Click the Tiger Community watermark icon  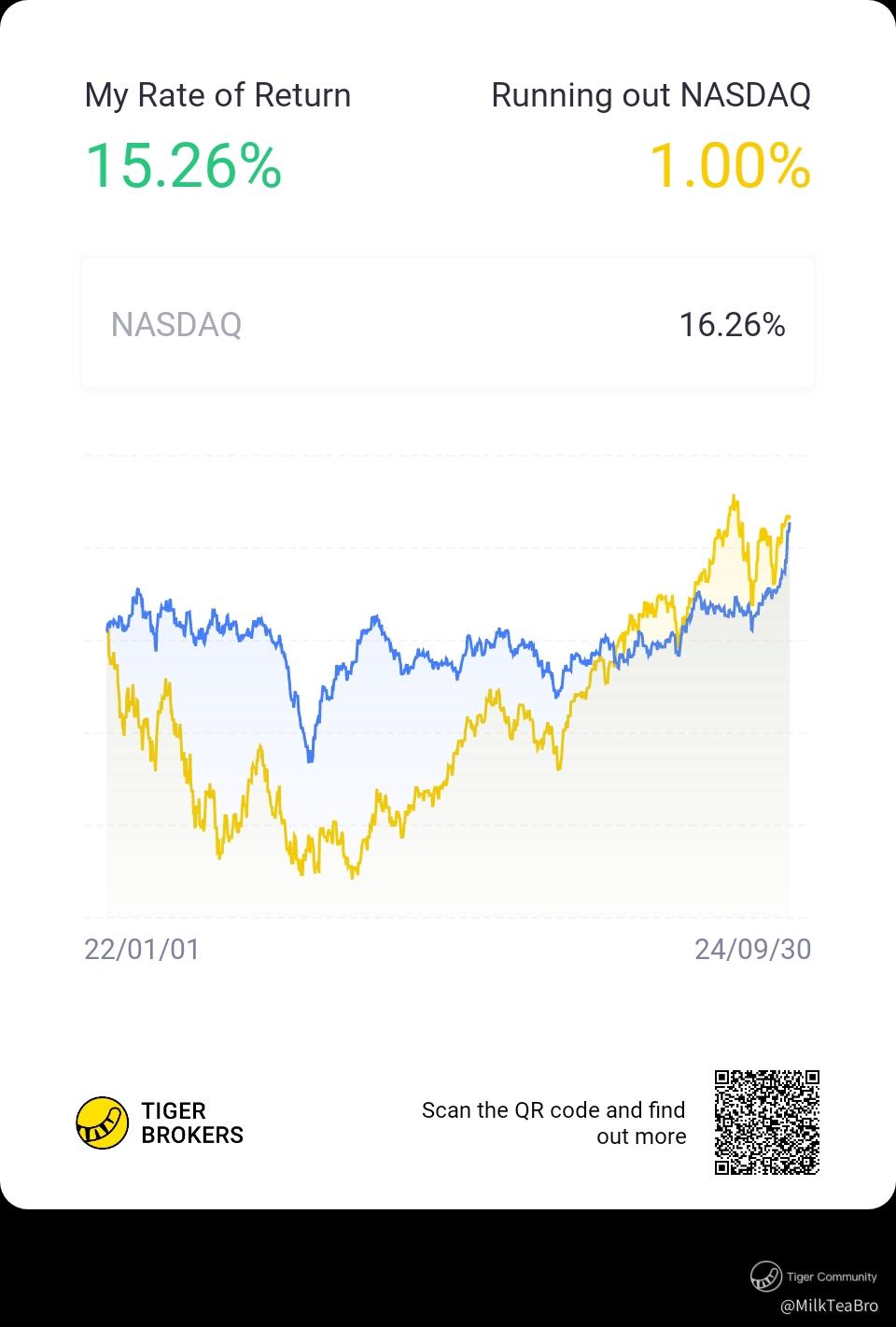(x=765, y=1276)
